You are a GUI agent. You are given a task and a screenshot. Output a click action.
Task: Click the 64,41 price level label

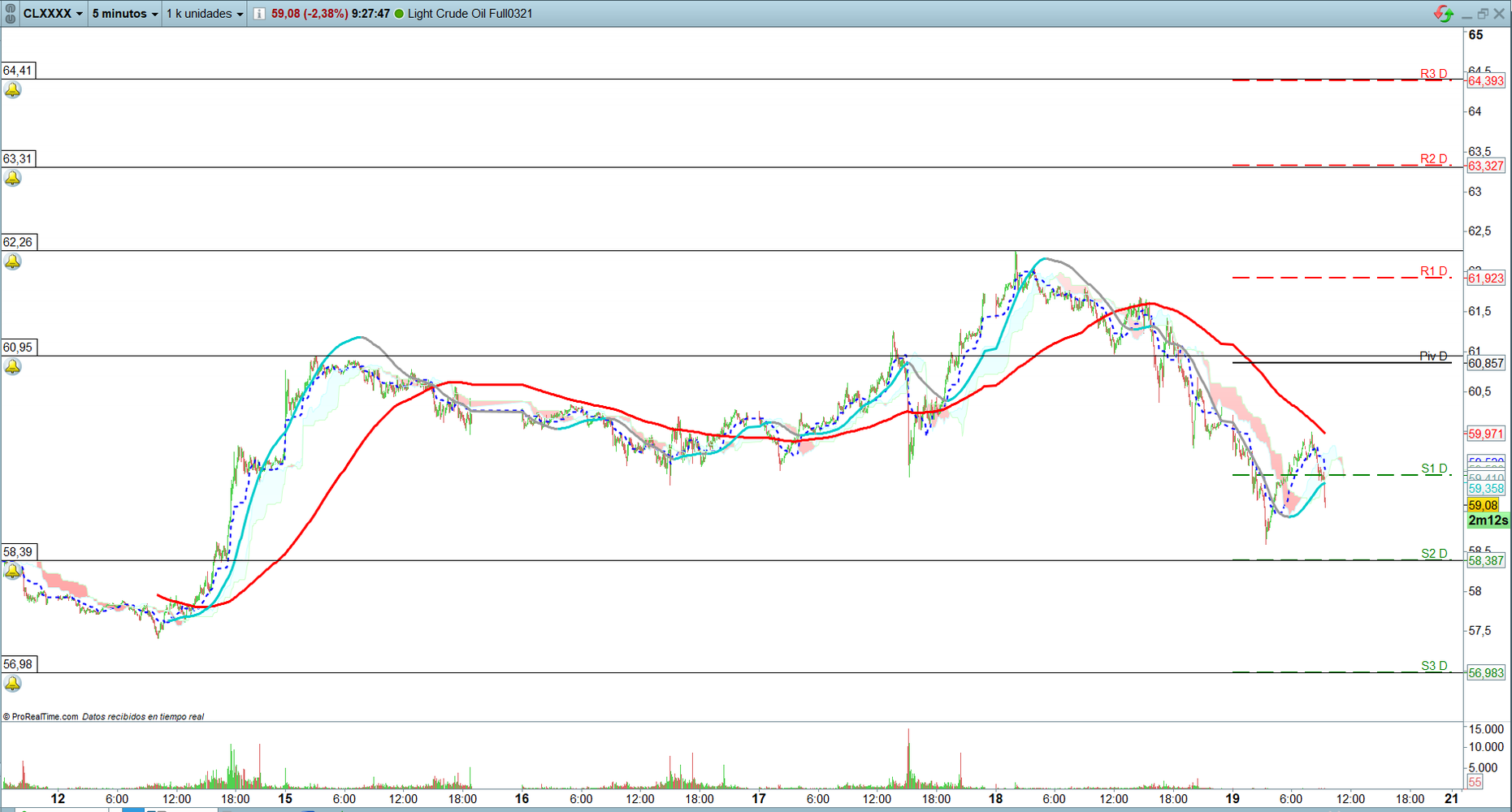(x=18, y=71)
